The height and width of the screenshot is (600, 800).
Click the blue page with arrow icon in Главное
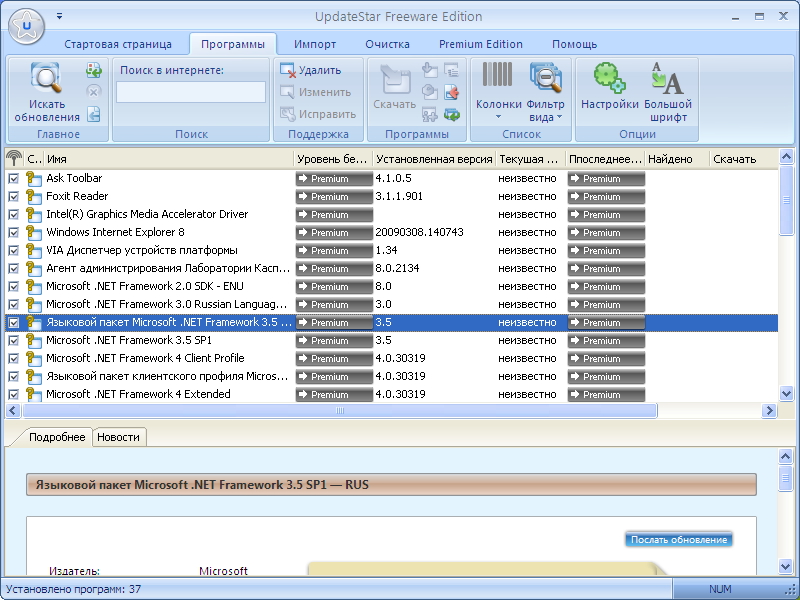click(93, 114)
